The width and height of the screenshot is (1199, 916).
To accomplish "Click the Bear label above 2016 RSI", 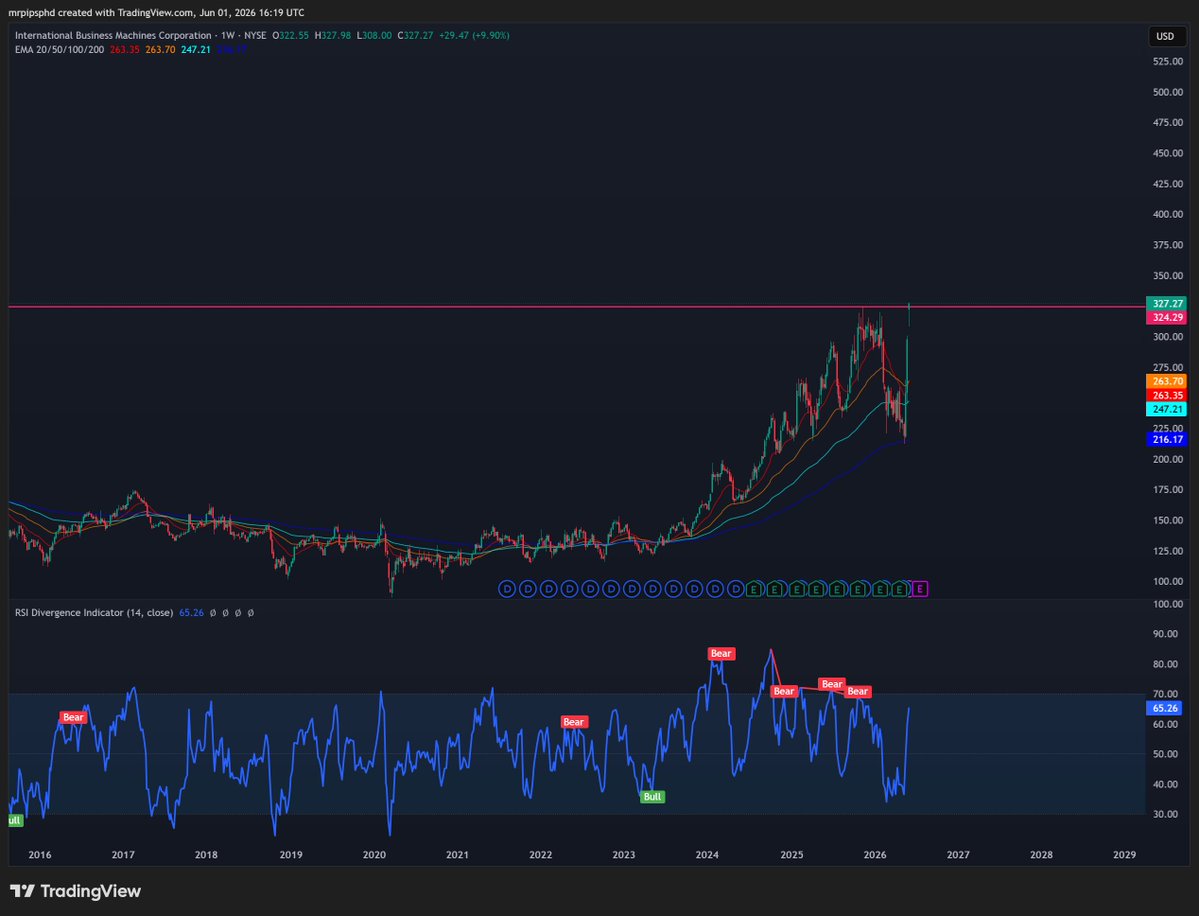I will 73,717.
